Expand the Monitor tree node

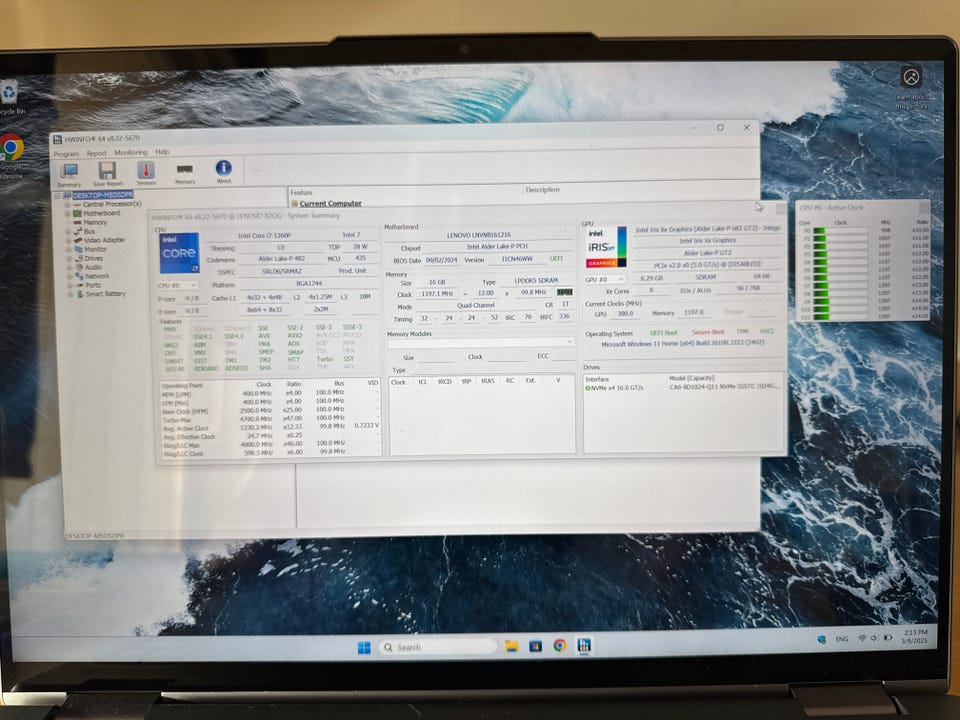click(68, 250)
